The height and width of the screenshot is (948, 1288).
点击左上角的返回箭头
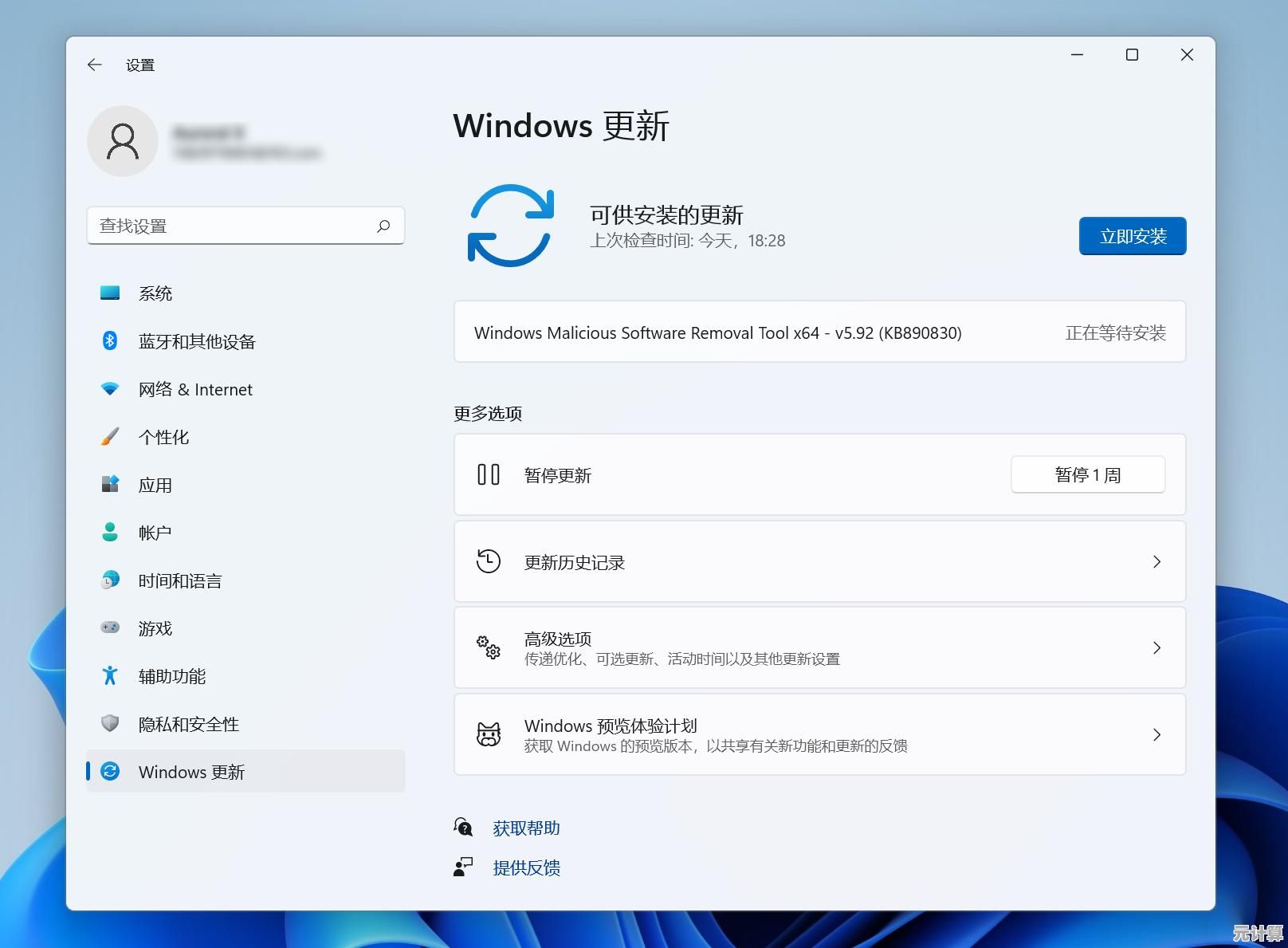tap(94, 65)
